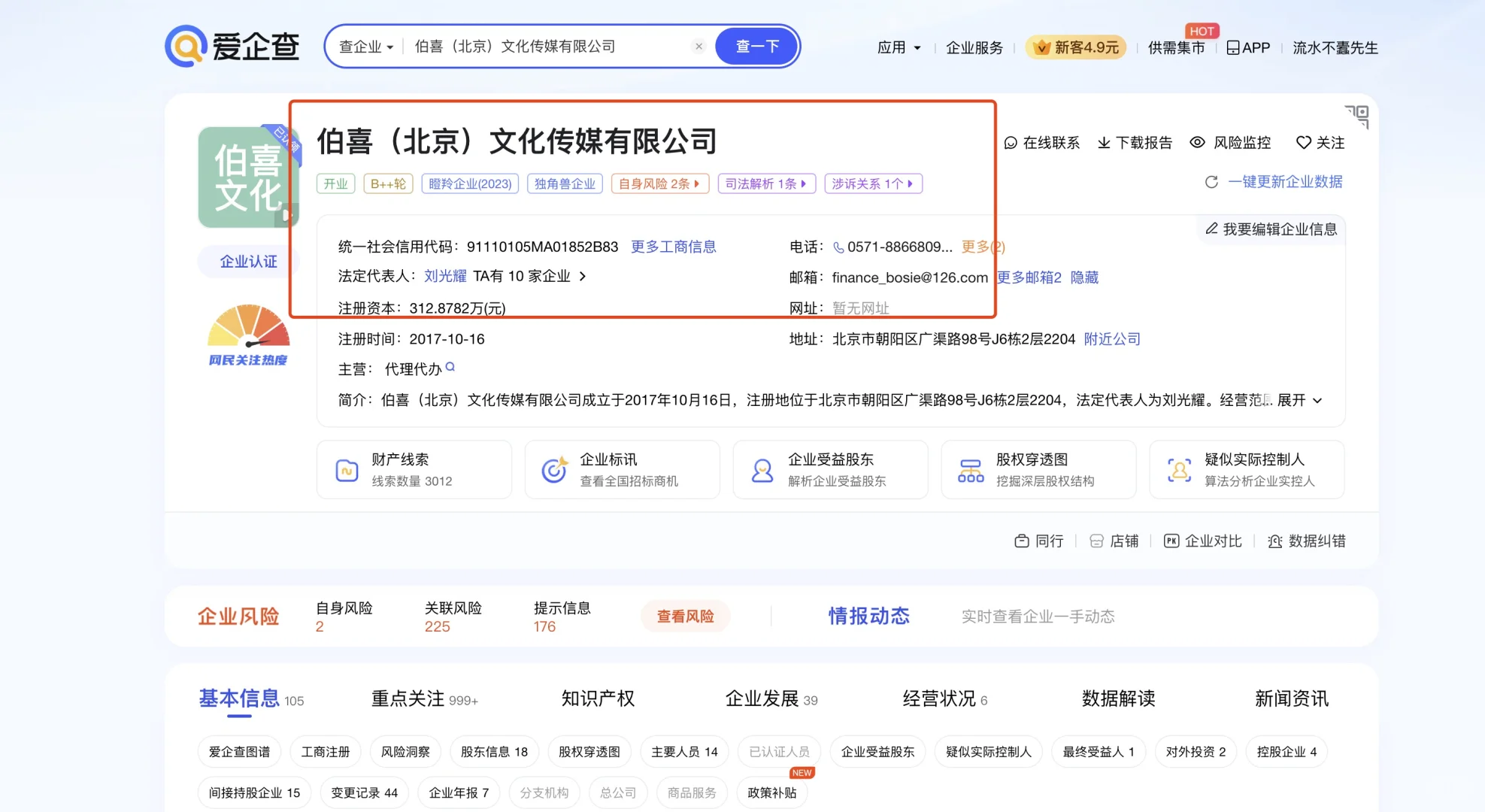The height and width of the screenshot is (812, 1485).
Task: Expand 涉诉关系 1个 tag
Action: point(873,183)
